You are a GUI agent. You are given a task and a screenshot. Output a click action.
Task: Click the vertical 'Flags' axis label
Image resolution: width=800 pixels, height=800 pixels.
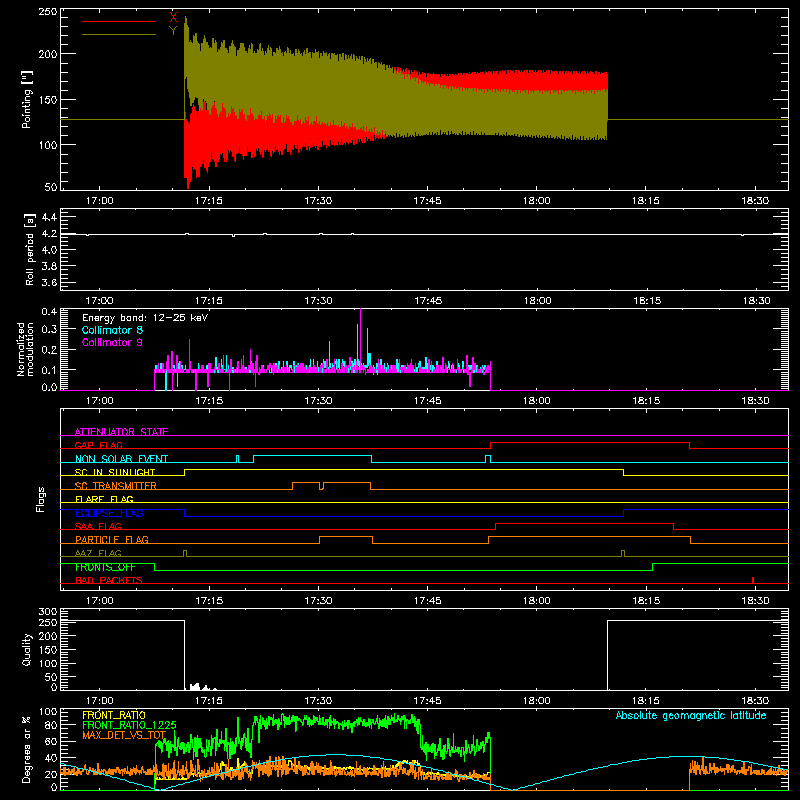(x=41, y=499)
